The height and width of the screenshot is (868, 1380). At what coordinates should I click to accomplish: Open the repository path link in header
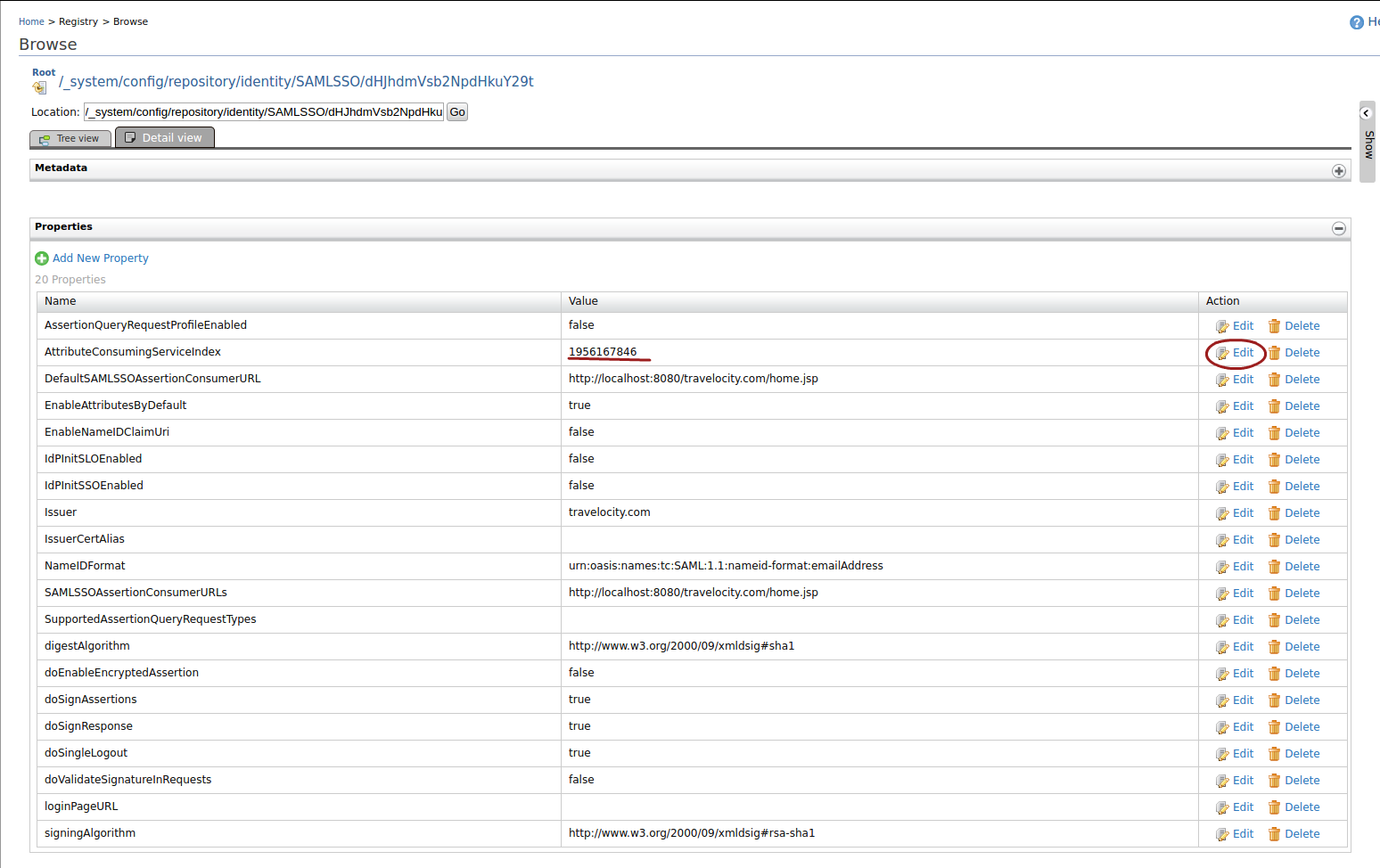tap(296, 81)
